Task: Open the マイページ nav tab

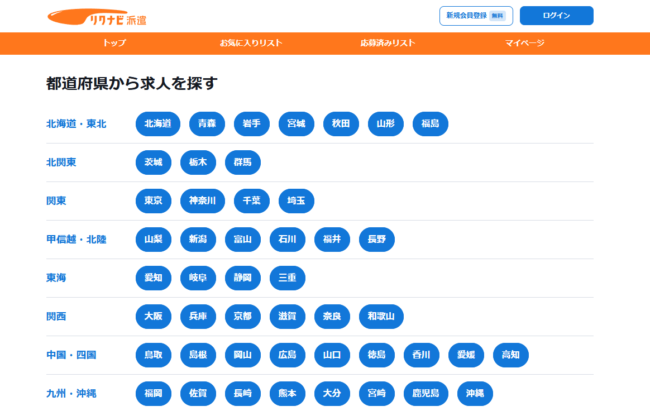Action: [x=524, y=43]
